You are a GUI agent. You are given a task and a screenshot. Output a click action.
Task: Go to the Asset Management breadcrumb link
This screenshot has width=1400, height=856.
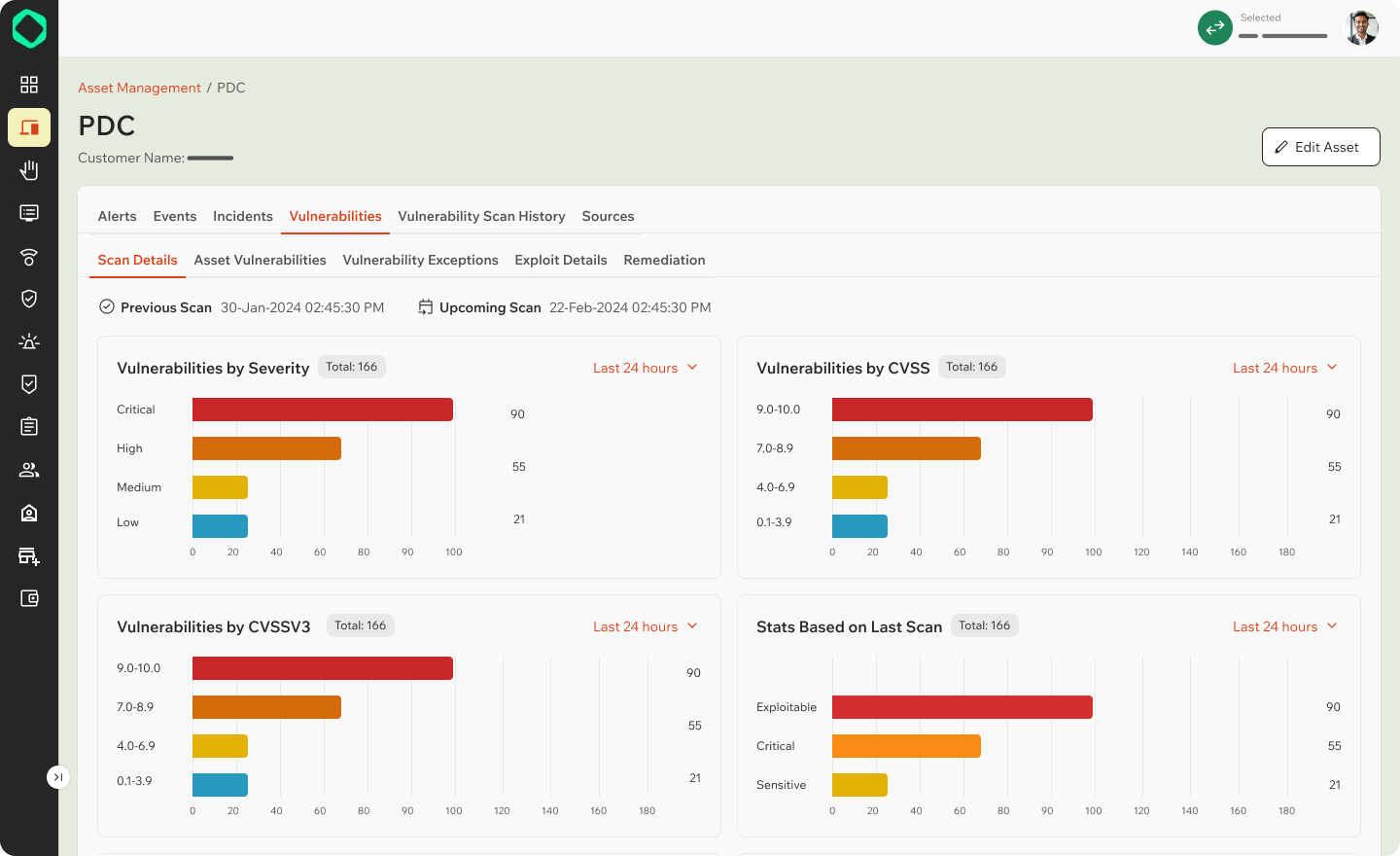(139, 88)
